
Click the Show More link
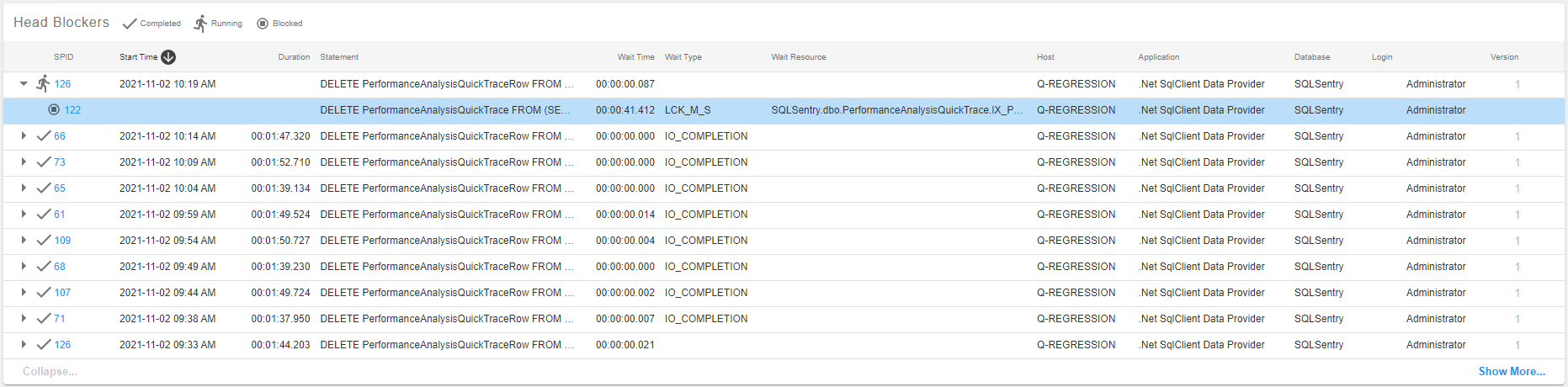click(x=1512, y=371)
